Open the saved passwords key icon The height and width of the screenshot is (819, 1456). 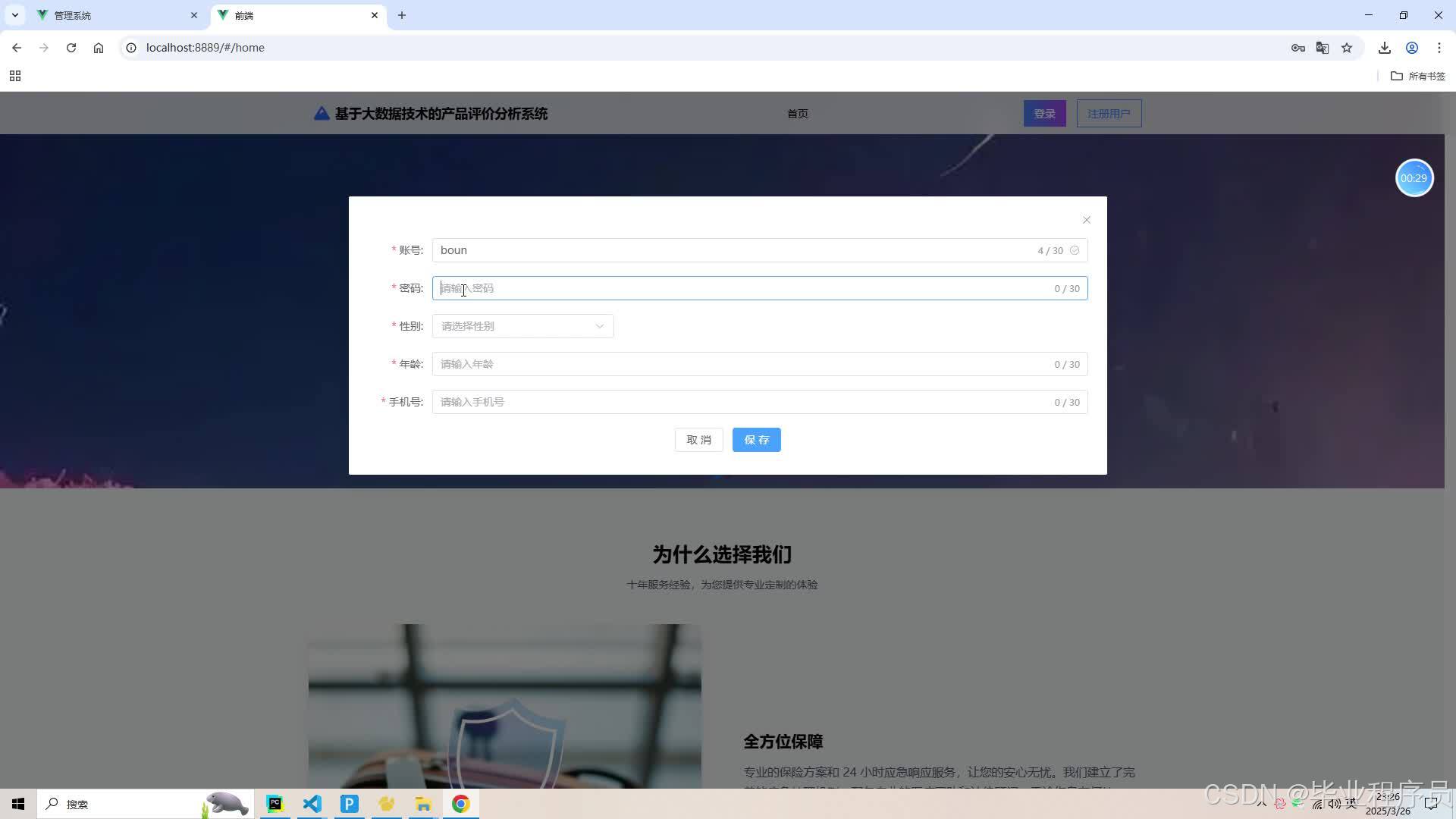(x=1298, y=48)
